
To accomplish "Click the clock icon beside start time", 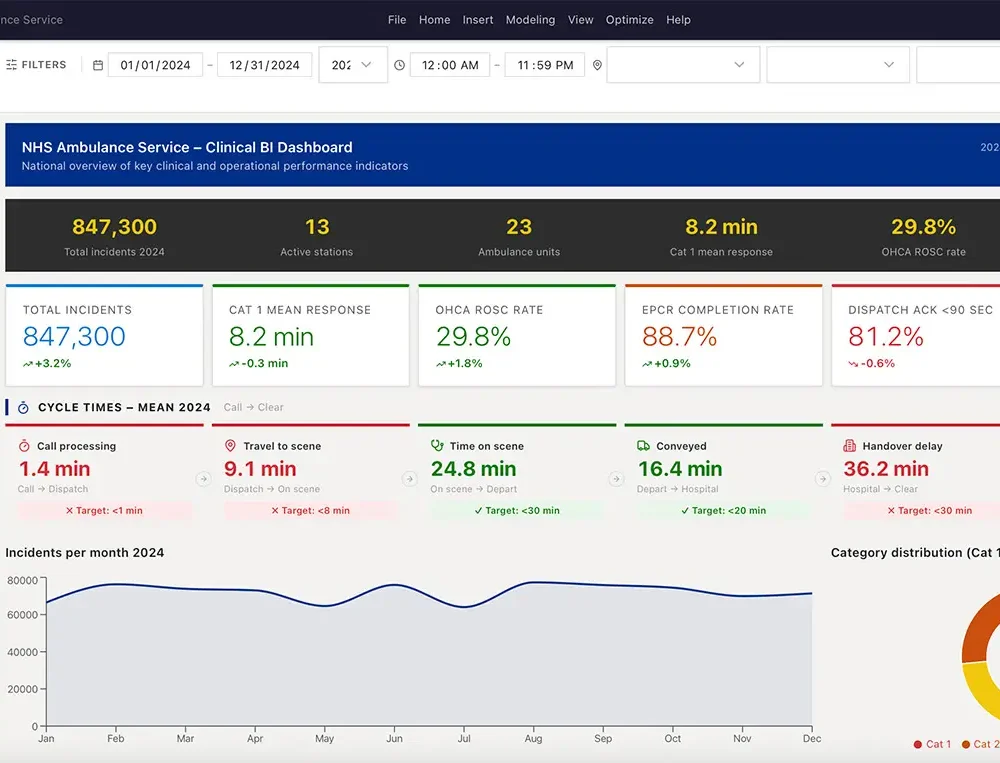I will click(x=399, y=65).
